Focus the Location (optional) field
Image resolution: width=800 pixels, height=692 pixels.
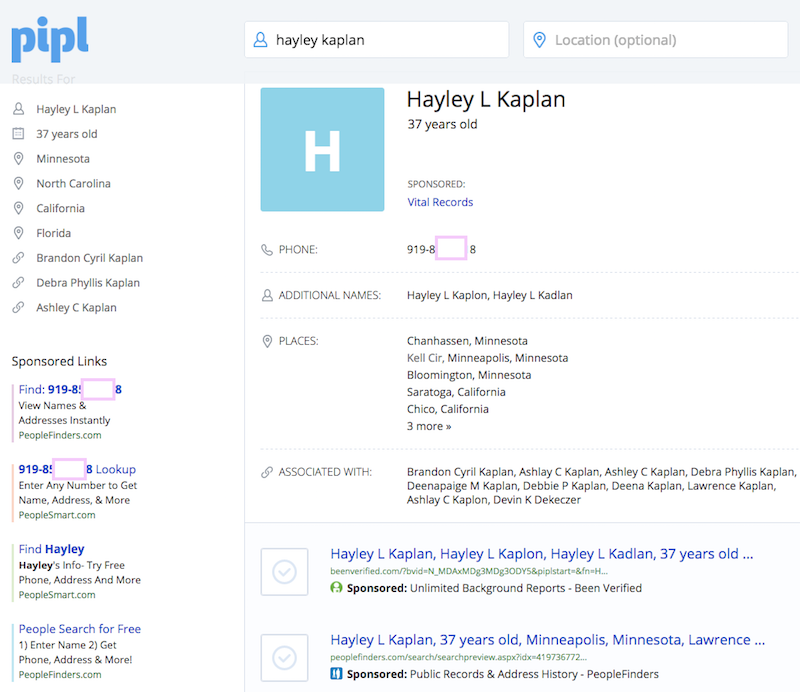[656, 40]
